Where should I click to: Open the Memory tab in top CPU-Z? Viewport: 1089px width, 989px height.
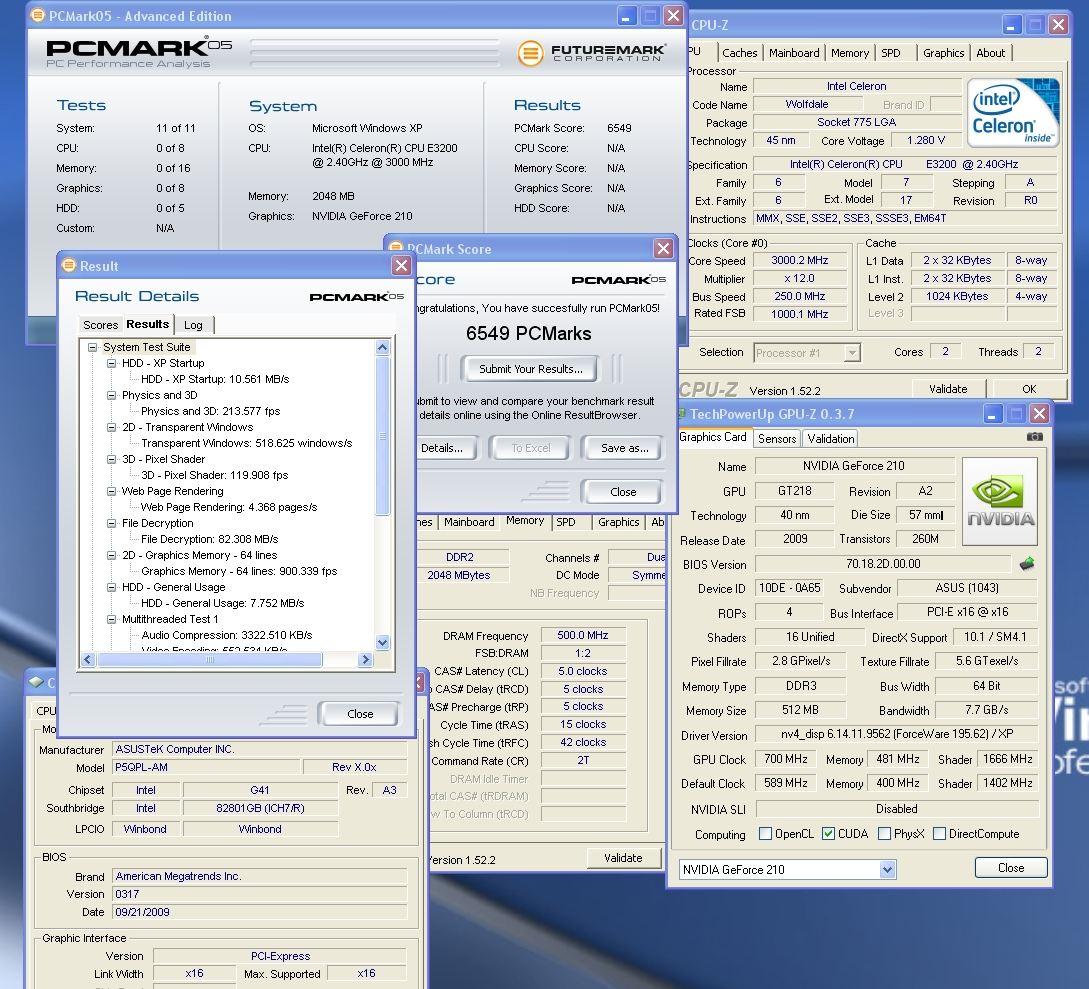tap(849, 53)
